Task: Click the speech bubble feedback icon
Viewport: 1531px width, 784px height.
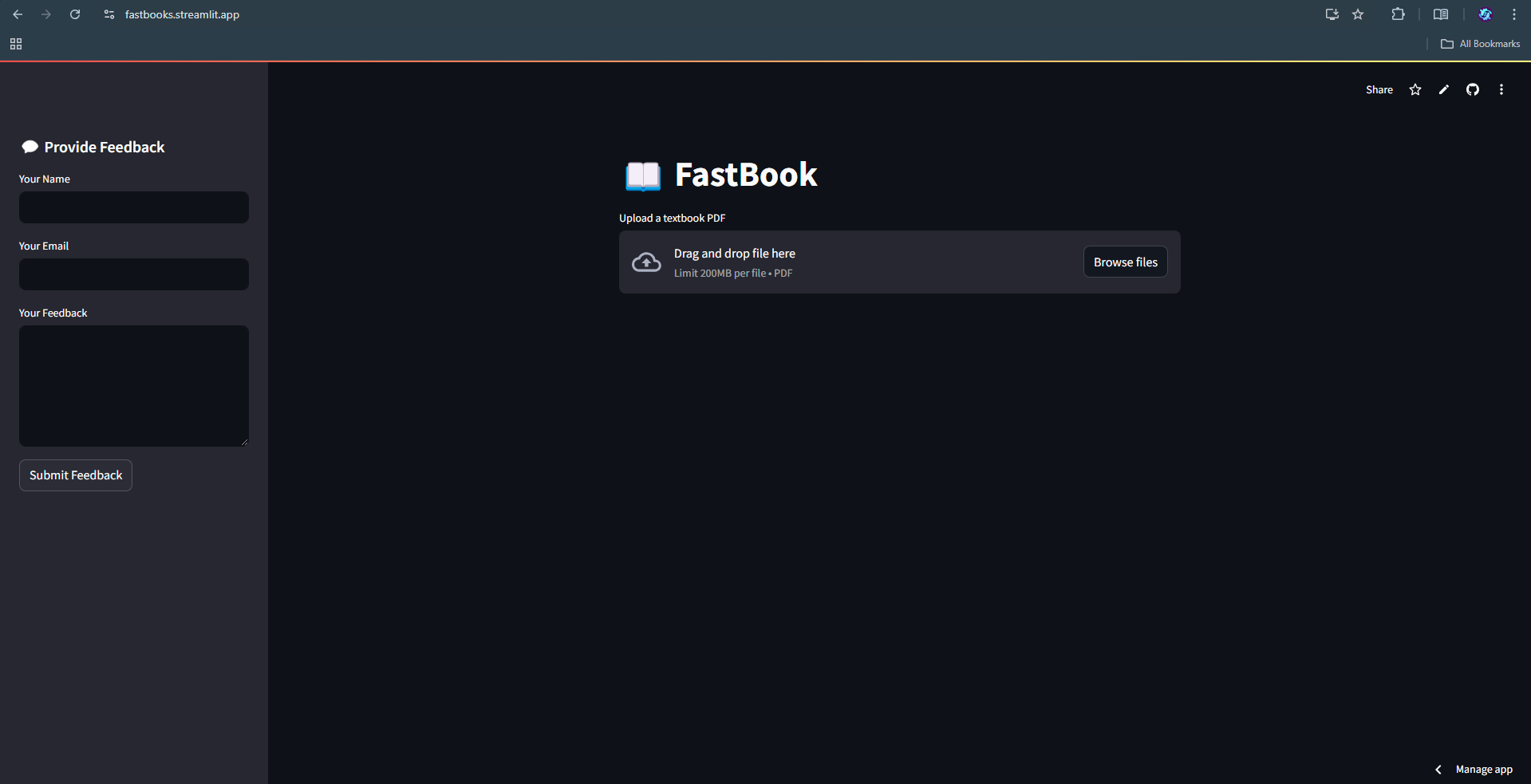Action: pos(30,147)
